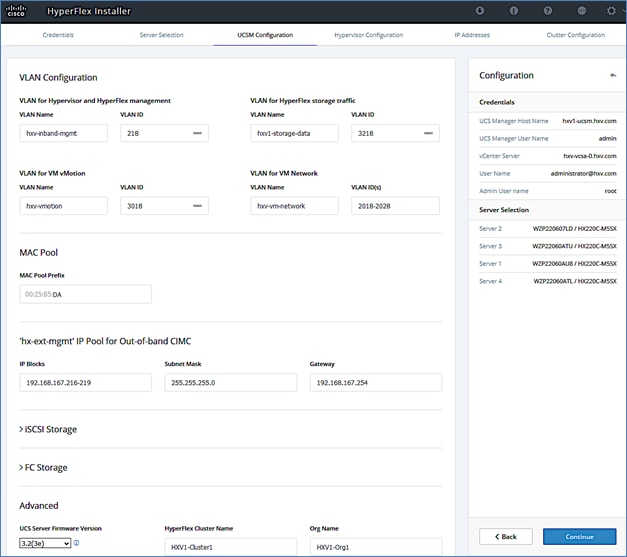Open Cluster Configuration tab
This screenshot has width=627, height=557.
576,35
